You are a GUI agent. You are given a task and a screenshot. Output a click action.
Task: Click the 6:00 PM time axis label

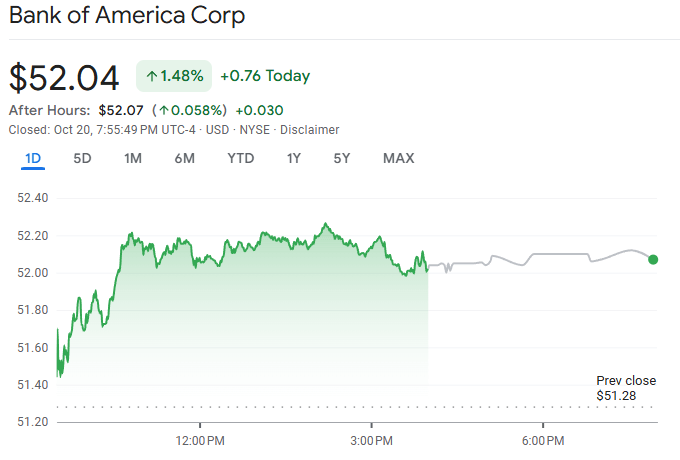click(x=544, y=441)
